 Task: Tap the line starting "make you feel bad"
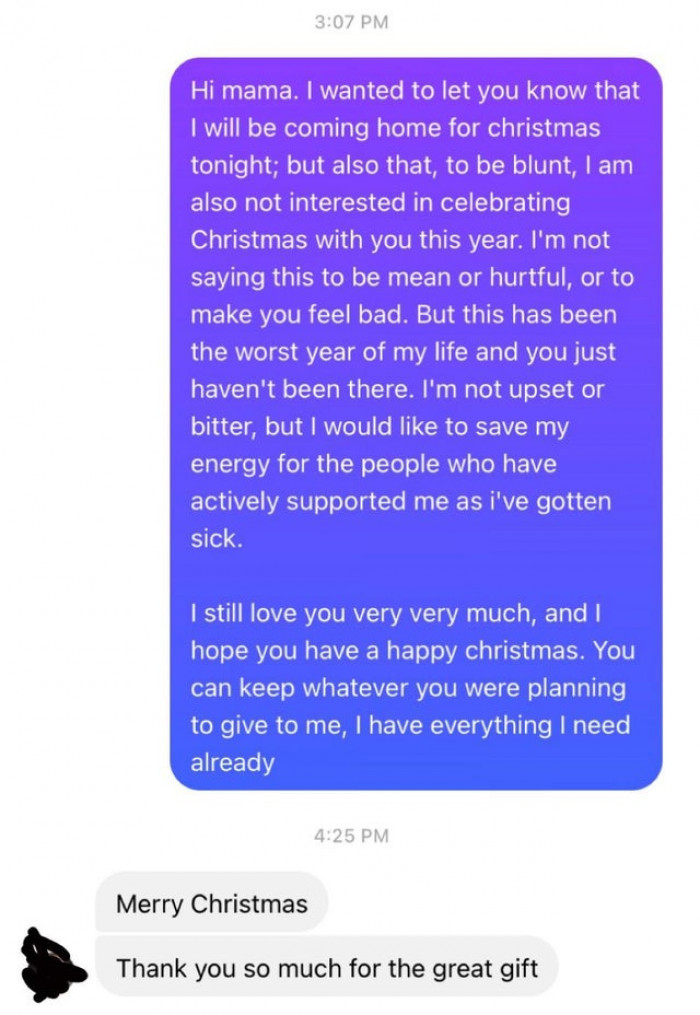(x=300, y=315)
